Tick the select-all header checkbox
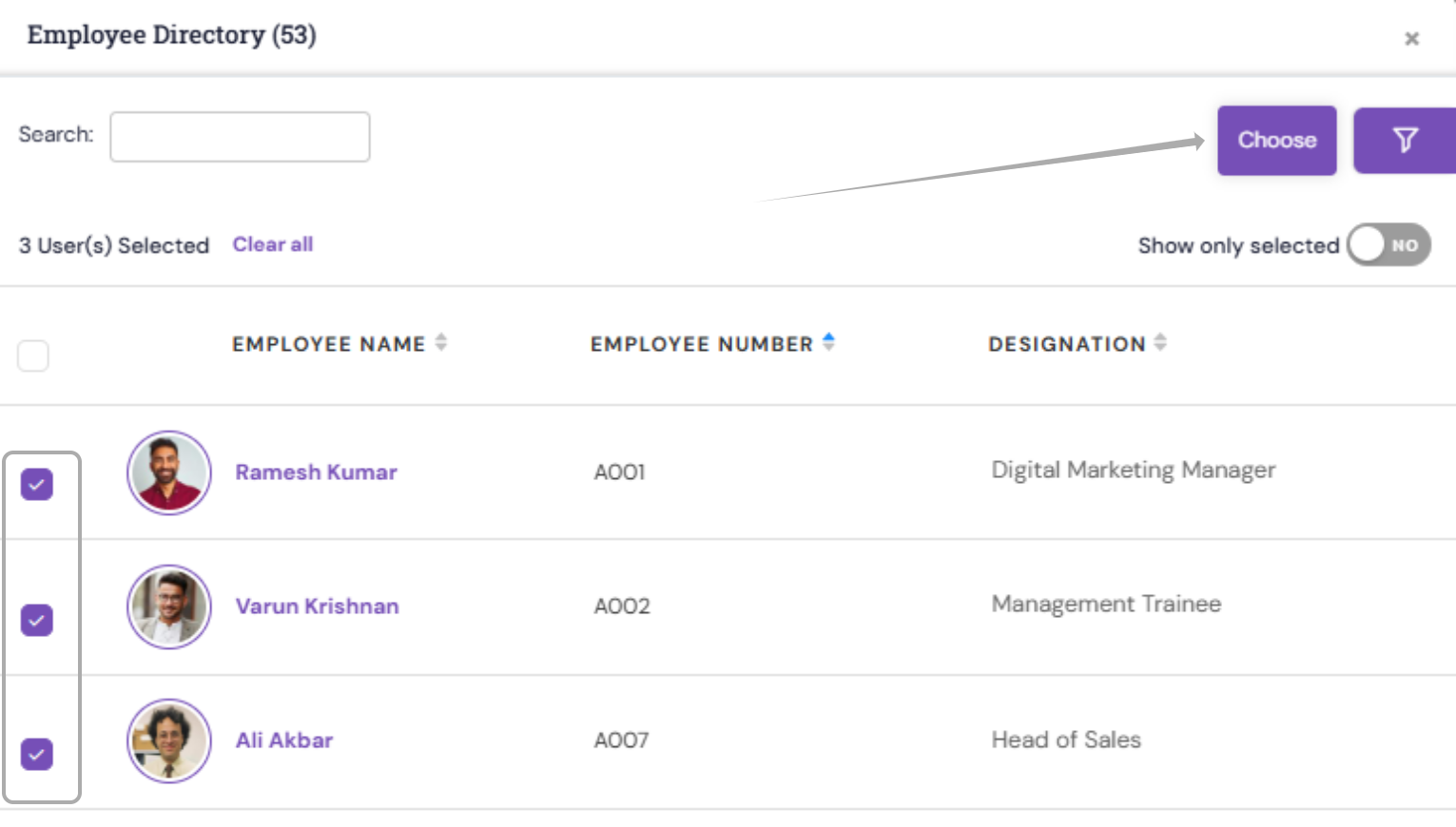The height and width of the screenshot is (827, 1456). (33, 356)
